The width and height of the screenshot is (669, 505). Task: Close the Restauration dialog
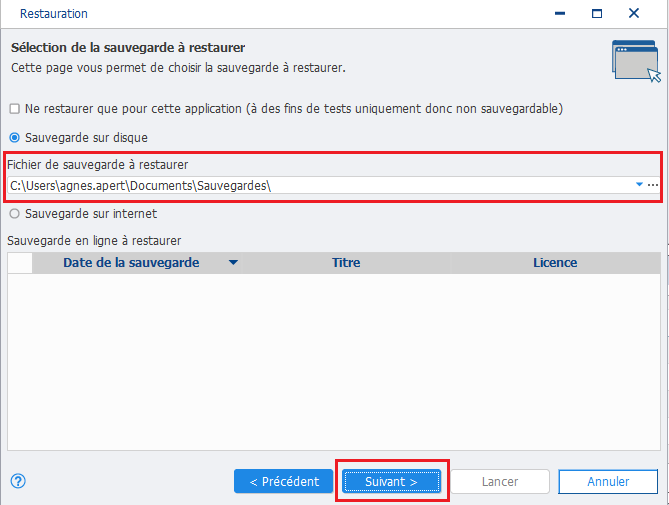[634, 14]
